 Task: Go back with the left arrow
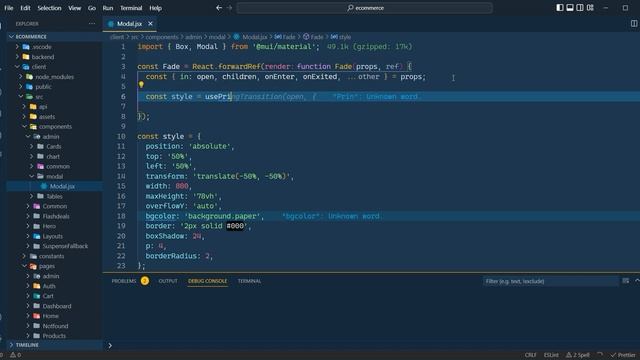pyautogui.click(x=219, y=8)
